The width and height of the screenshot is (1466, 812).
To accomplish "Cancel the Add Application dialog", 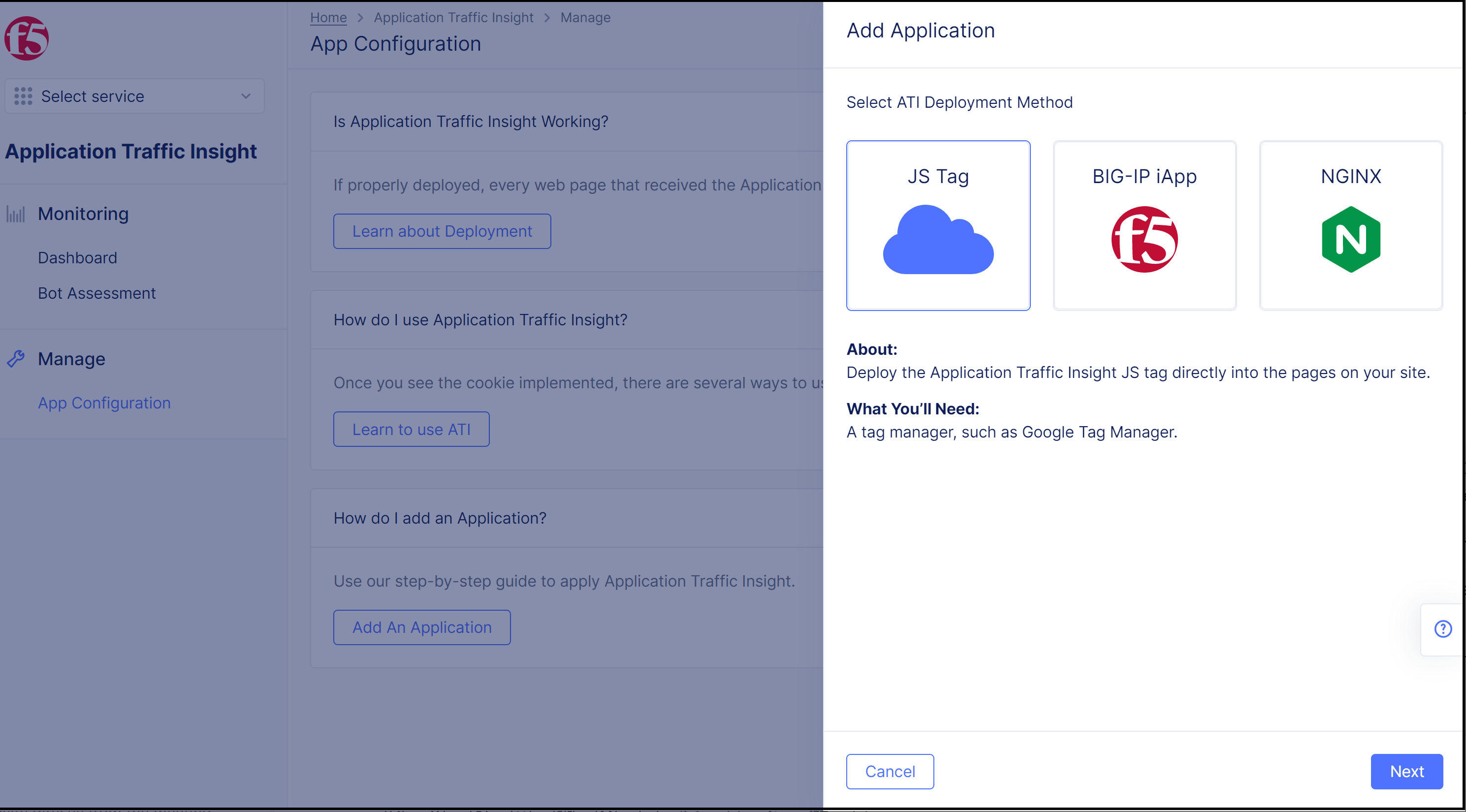I will pos(890,771).
